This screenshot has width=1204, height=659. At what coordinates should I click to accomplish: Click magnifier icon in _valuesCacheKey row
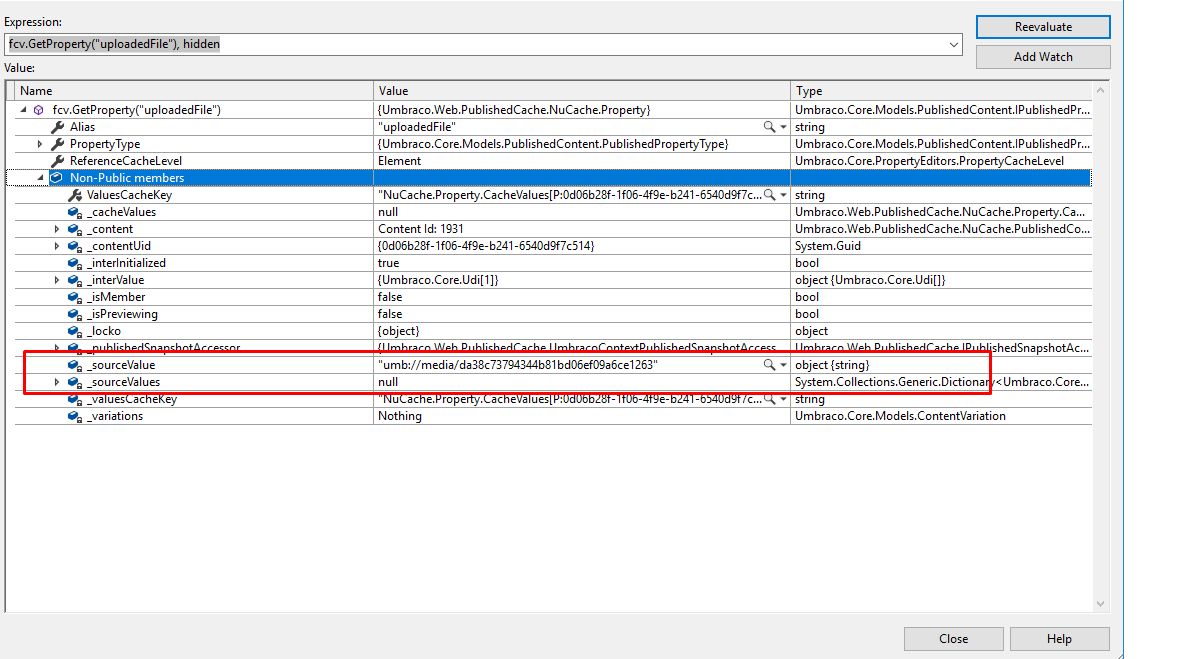coord(769,399)
